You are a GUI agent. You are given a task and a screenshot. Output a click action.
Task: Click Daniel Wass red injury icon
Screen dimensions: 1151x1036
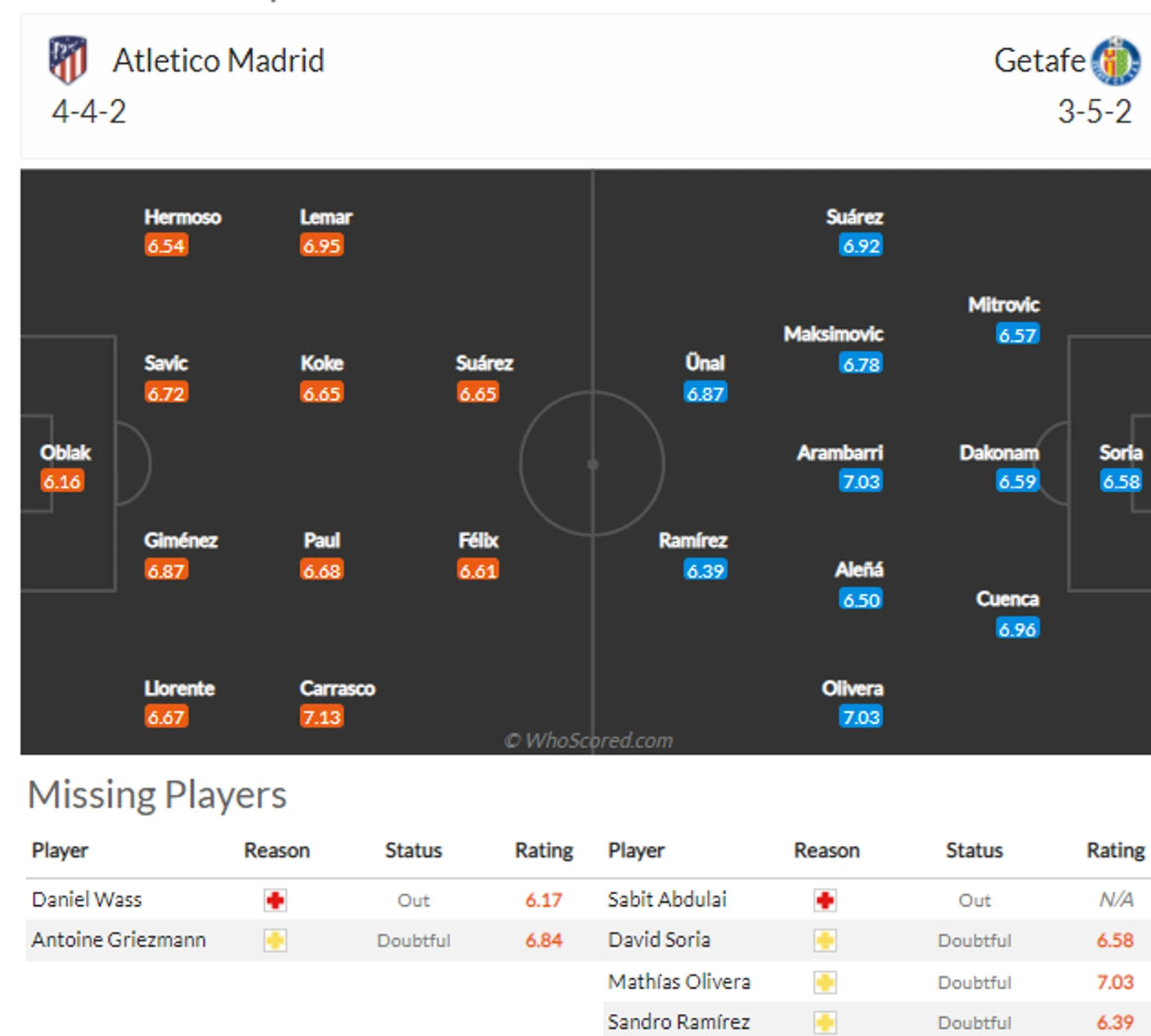coord(275,900)
